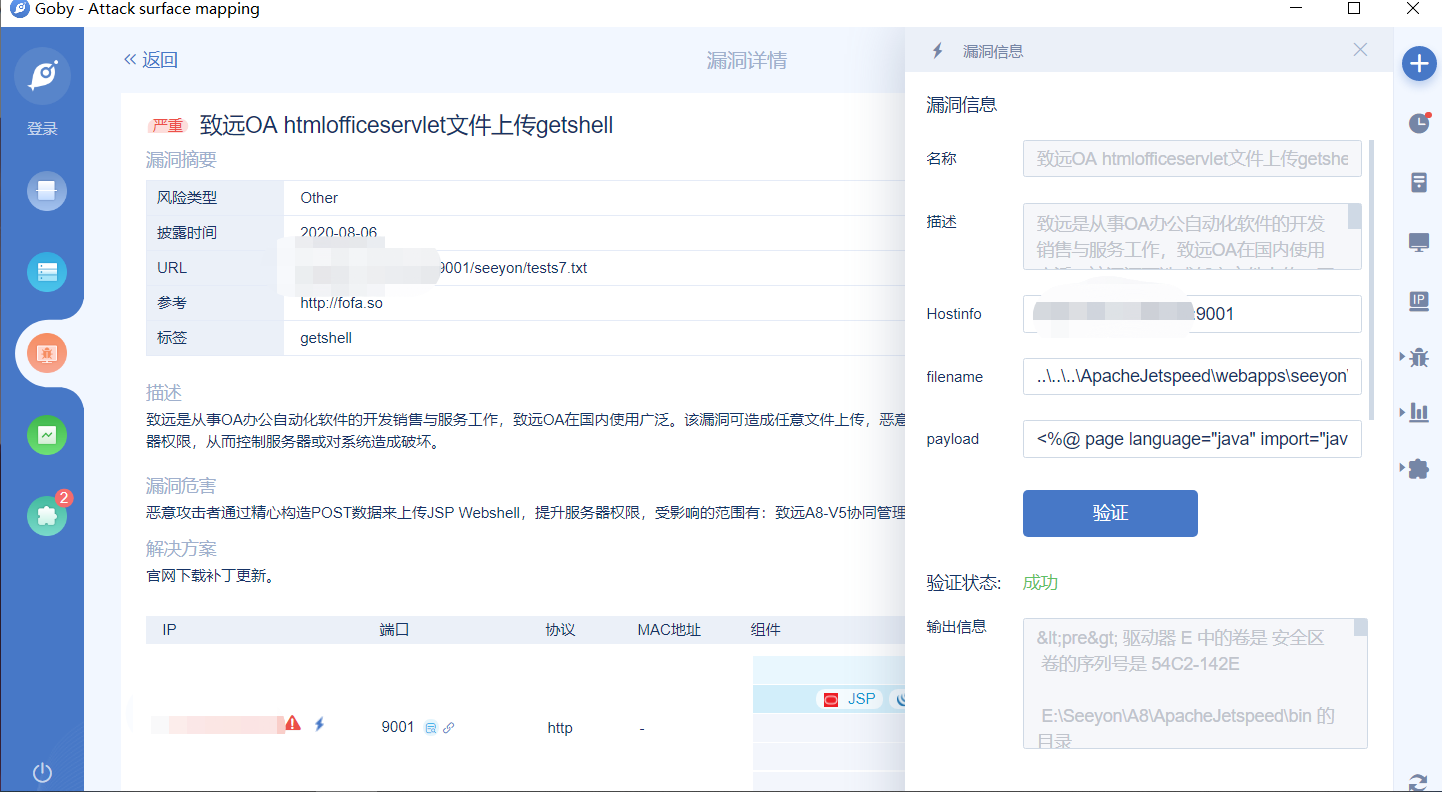Click the 漏洞摘要 section heading

coord(181,160)
